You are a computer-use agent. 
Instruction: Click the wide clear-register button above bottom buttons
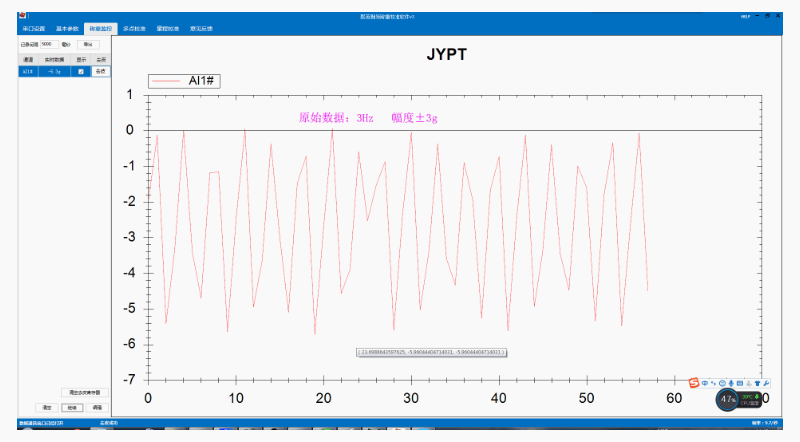[x=82, y=393]
